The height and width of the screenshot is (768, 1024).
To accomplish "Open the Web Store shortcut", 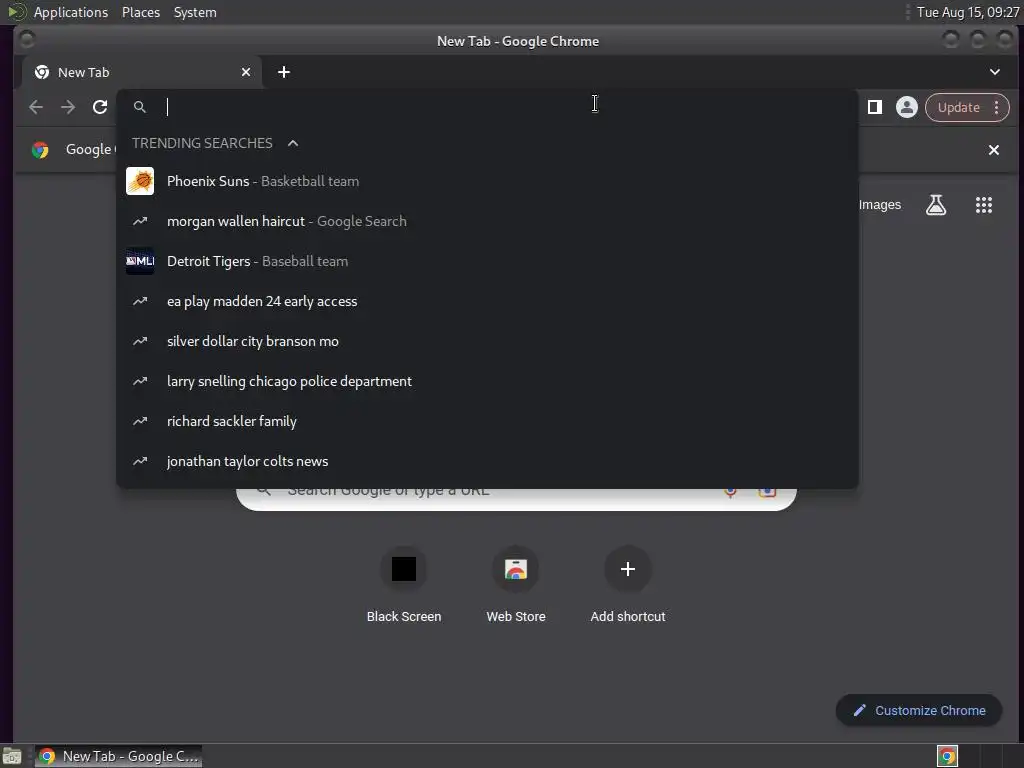I will 516,584.
